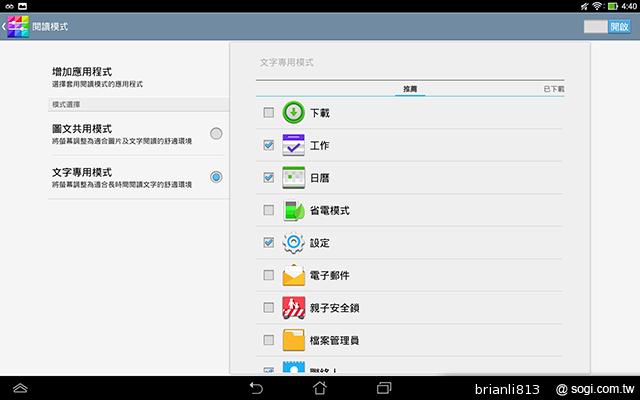
Task: Open the recent apps navigation button
Action: click(384, 388)
